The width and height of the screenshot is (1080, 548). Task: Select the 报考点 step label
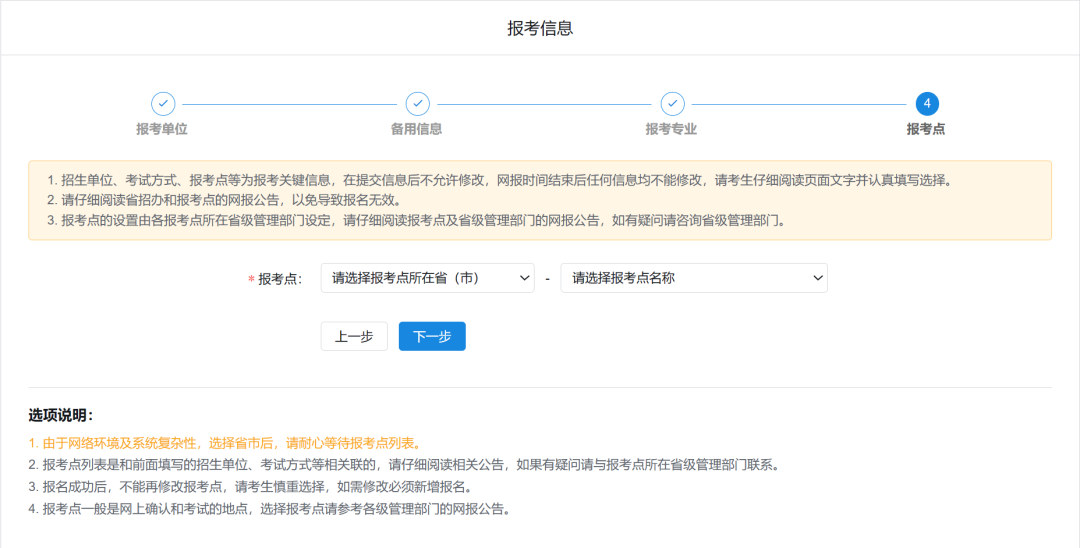[x=926, y=129]
